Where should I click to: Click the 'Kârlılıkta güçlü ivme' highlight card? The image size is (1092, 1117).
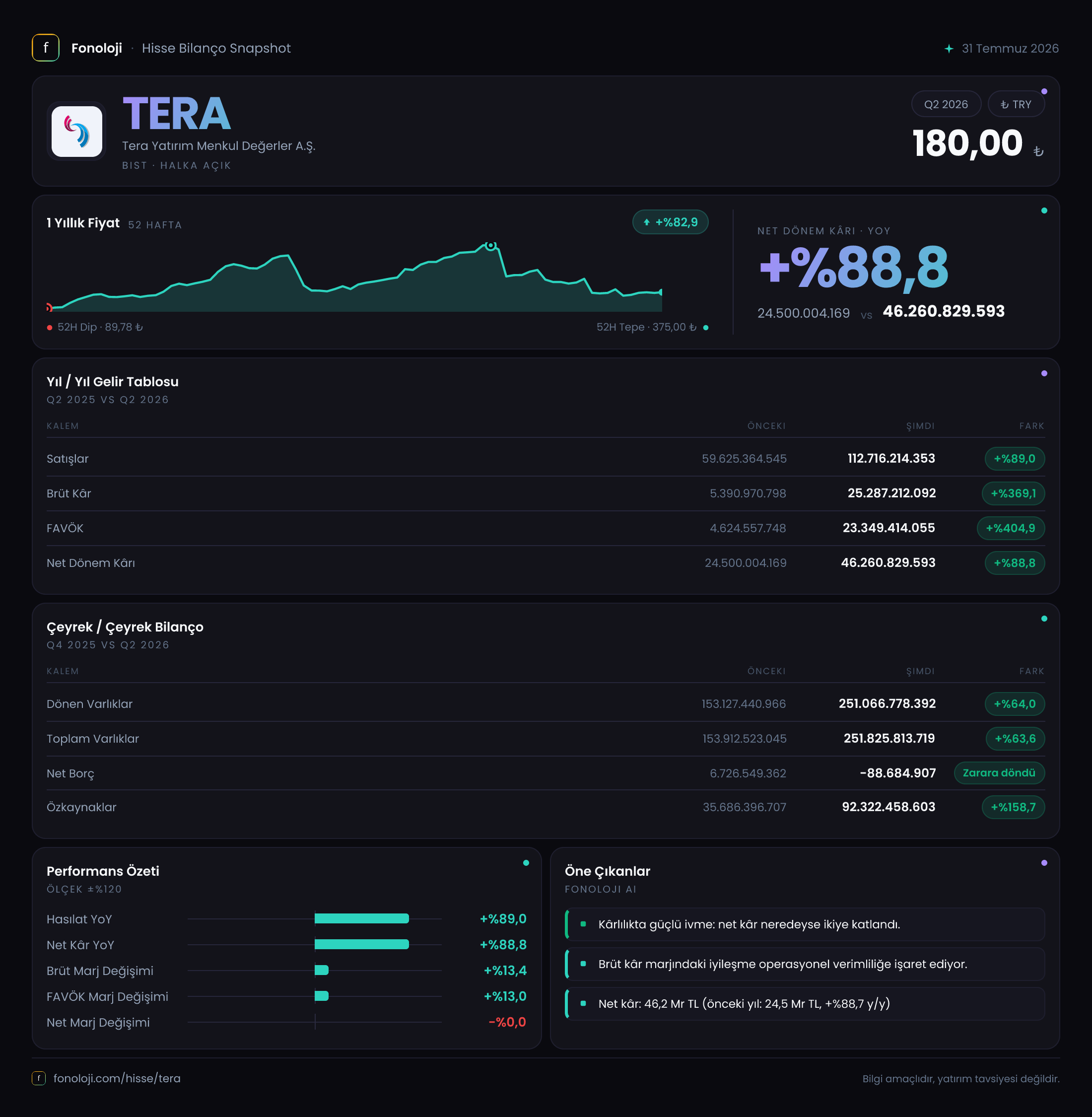[805, 924]
